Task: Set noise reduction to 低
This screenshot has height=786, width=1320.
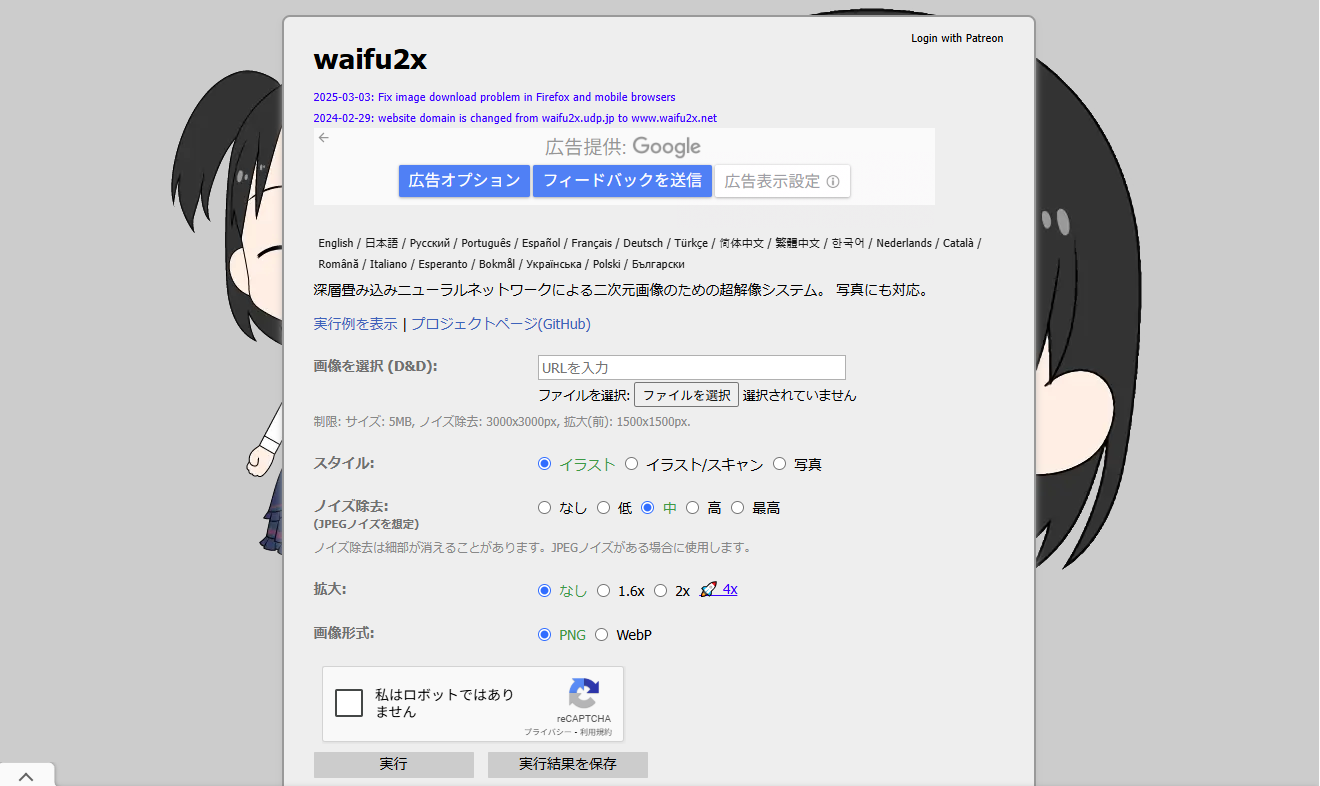Action: [603, 508]
